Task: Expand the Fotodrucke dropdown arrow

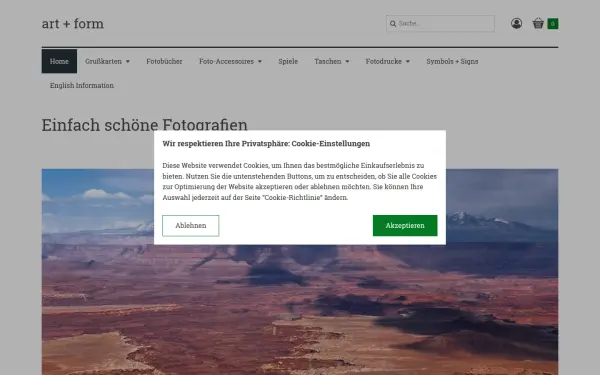Action: [408, 62]
